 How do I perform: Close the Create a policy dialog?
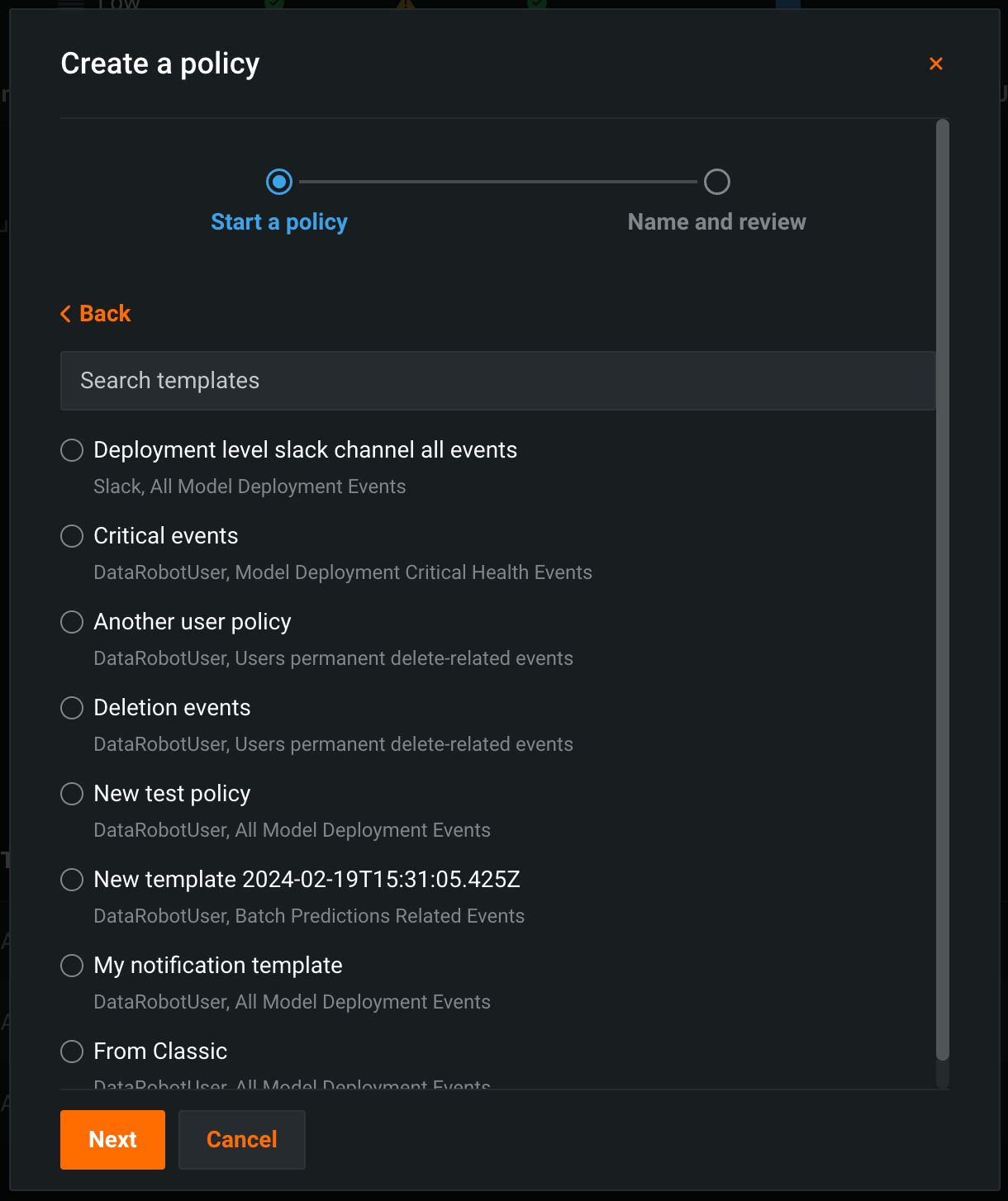[x=935, y=64]
